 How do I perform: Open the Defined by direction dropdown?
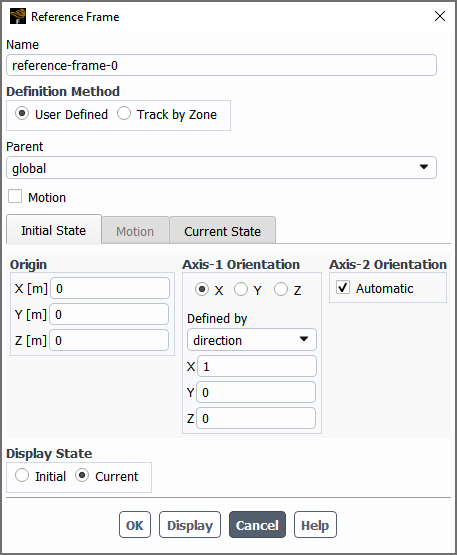[x=252, y=340]
